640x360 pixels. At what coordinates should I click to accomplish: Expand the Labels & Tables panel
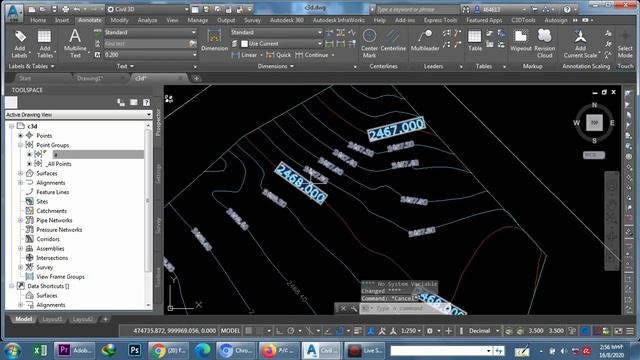31,66
